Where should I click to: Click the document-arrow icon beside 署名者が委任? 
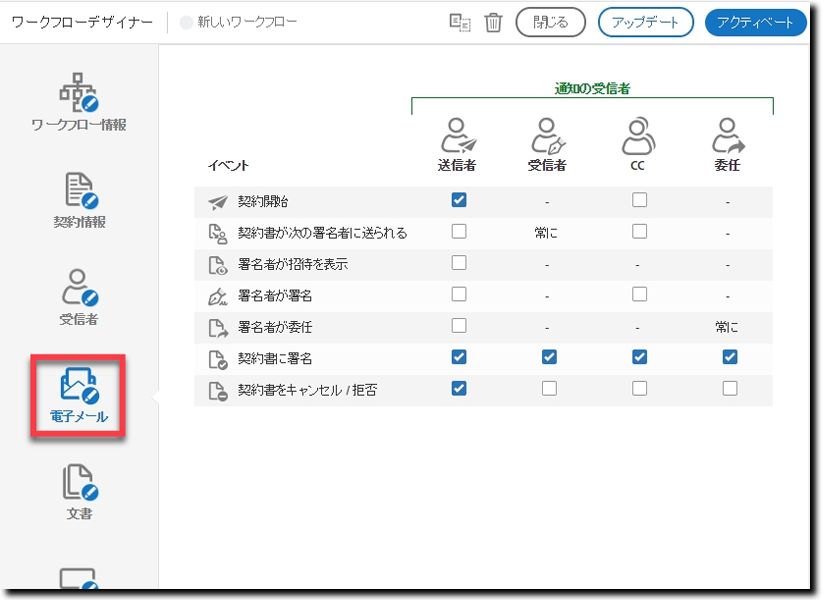click(x=218, y=328)
